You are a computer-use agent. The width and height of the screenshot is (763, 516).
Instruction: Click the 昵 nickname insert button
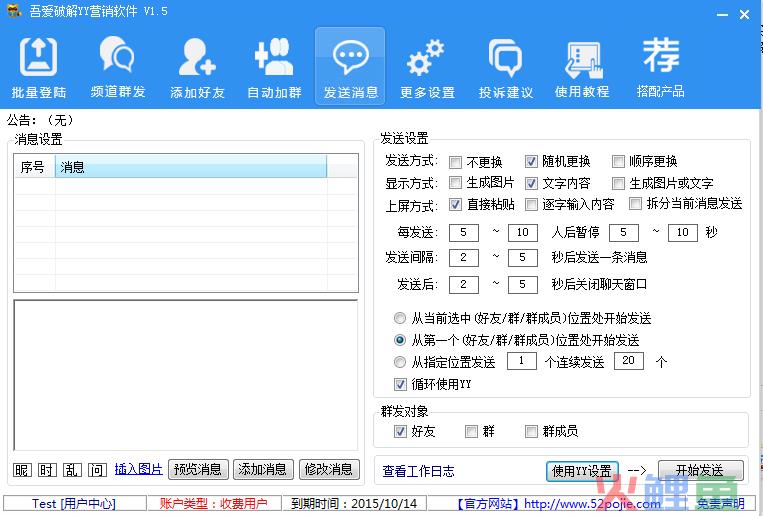(22, 470)
